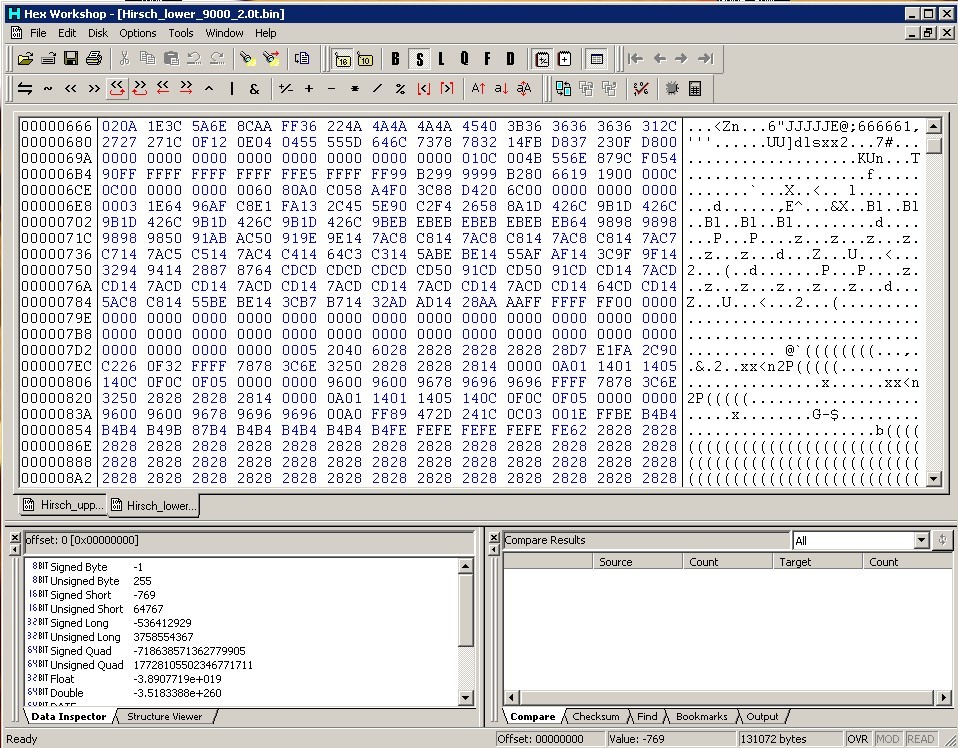The height and width of the screenshot is (748, 958).
Task: Open the Bookmarks tab
Action: coord(701,716)
